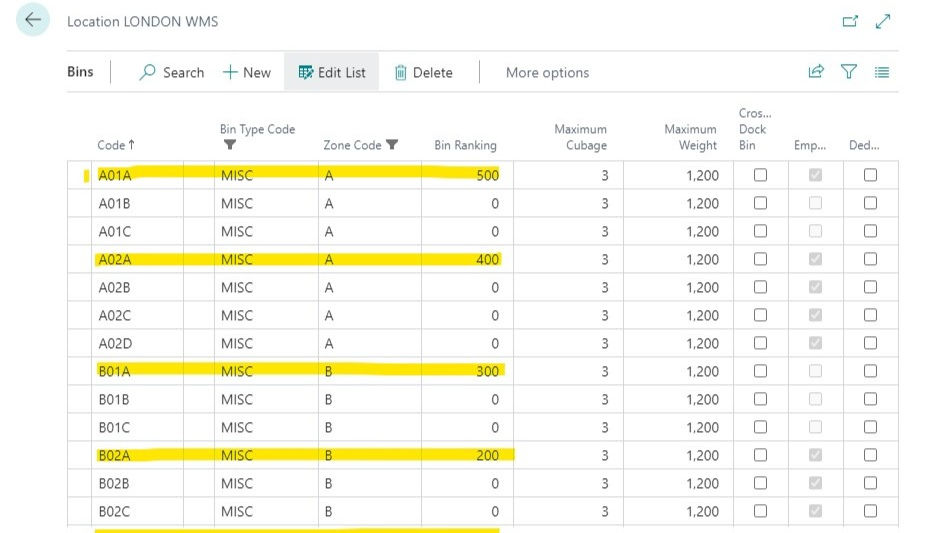Viewport: 949px width, 533px height.
Task: Click Maximum Cubage cell for B01B
Action: click(x=568, y=399)
